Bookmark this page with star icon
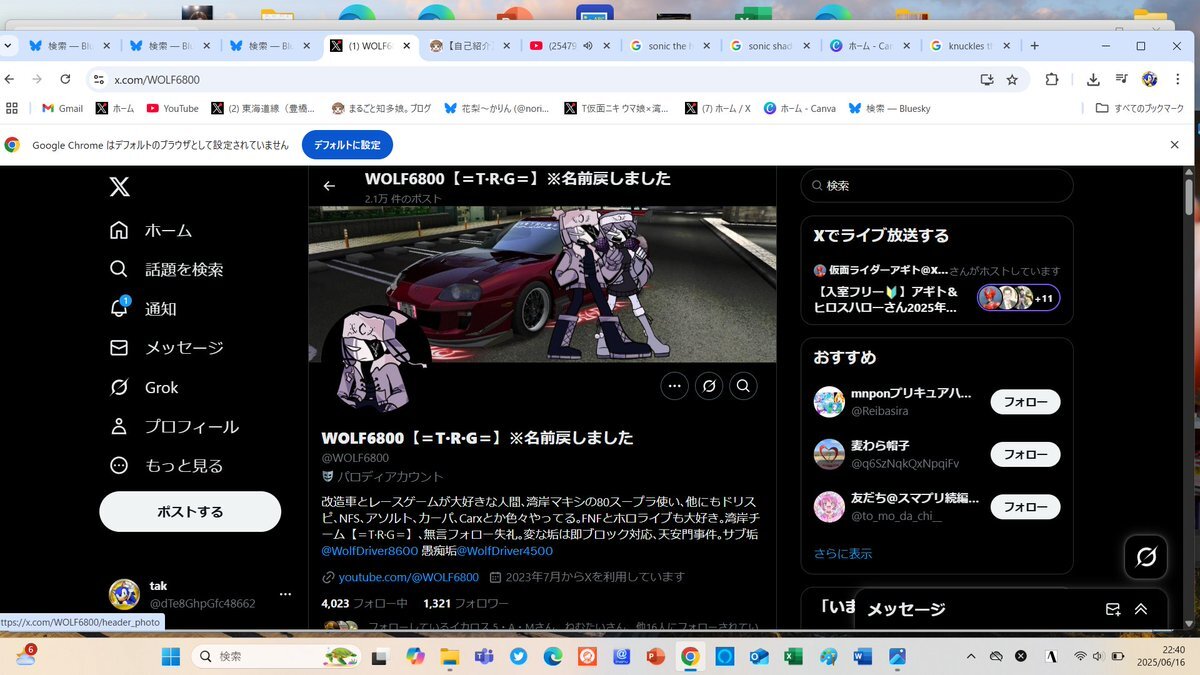Image resolution: width=1200 pixels, height=675 pixels. coord(1012,79)
